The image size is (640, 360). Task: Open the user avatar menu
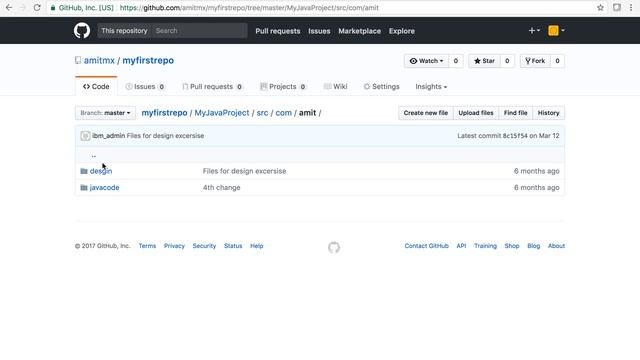(556, 31)
